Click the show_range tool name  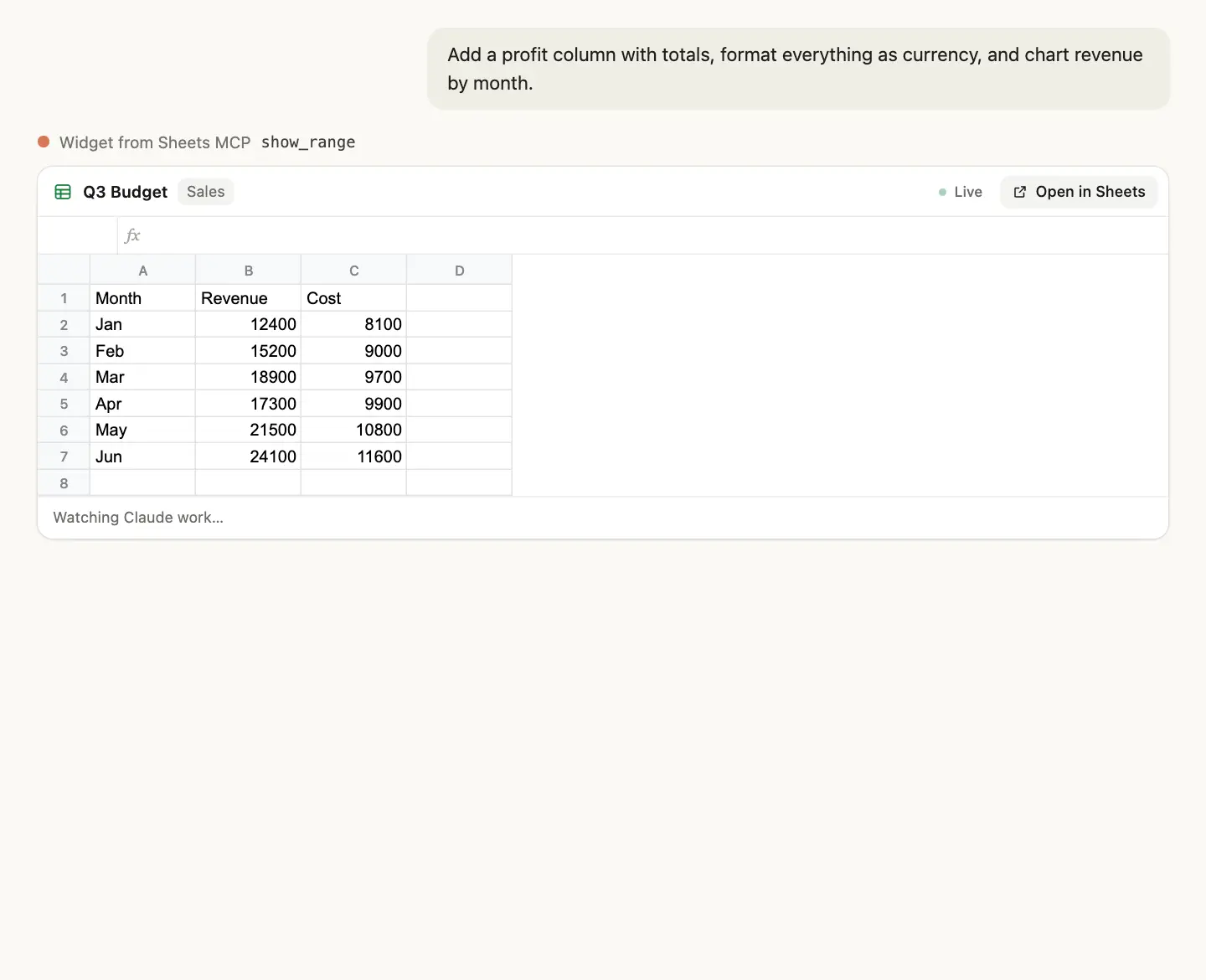(x=308, y=142)
